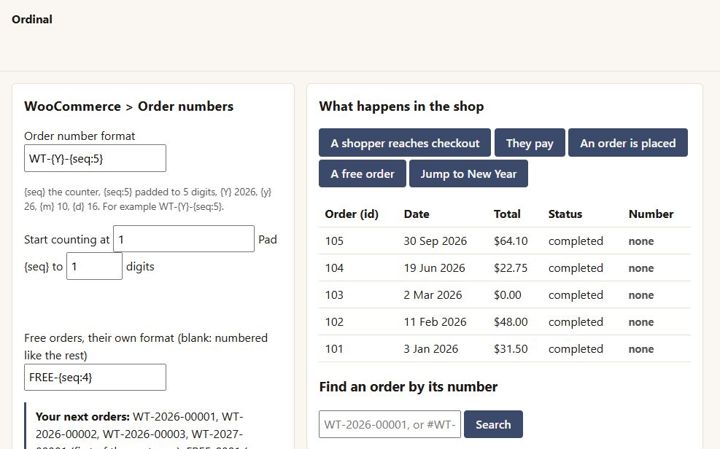The image size is (720, 449).
Task: Click the date '3 Jan 2026'
Action: click(x=431, y=349)
